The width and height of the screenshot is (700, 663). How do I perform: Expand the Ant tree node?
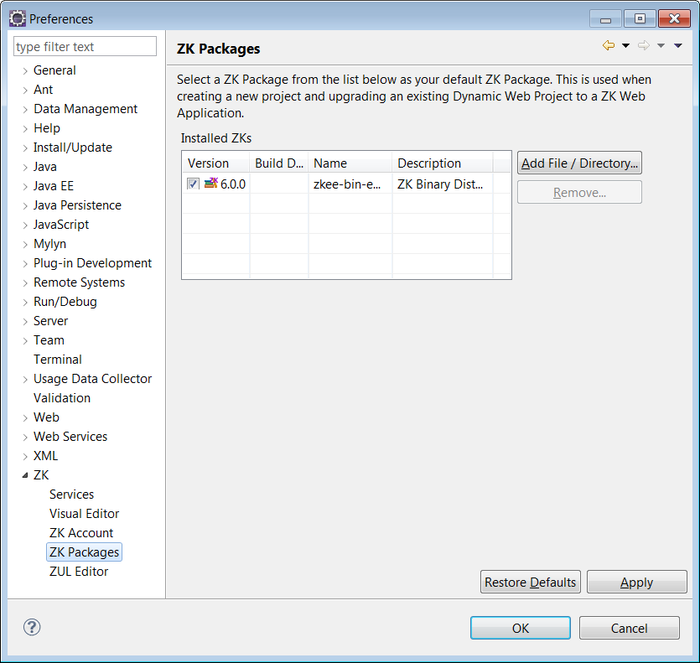point(25,90)
